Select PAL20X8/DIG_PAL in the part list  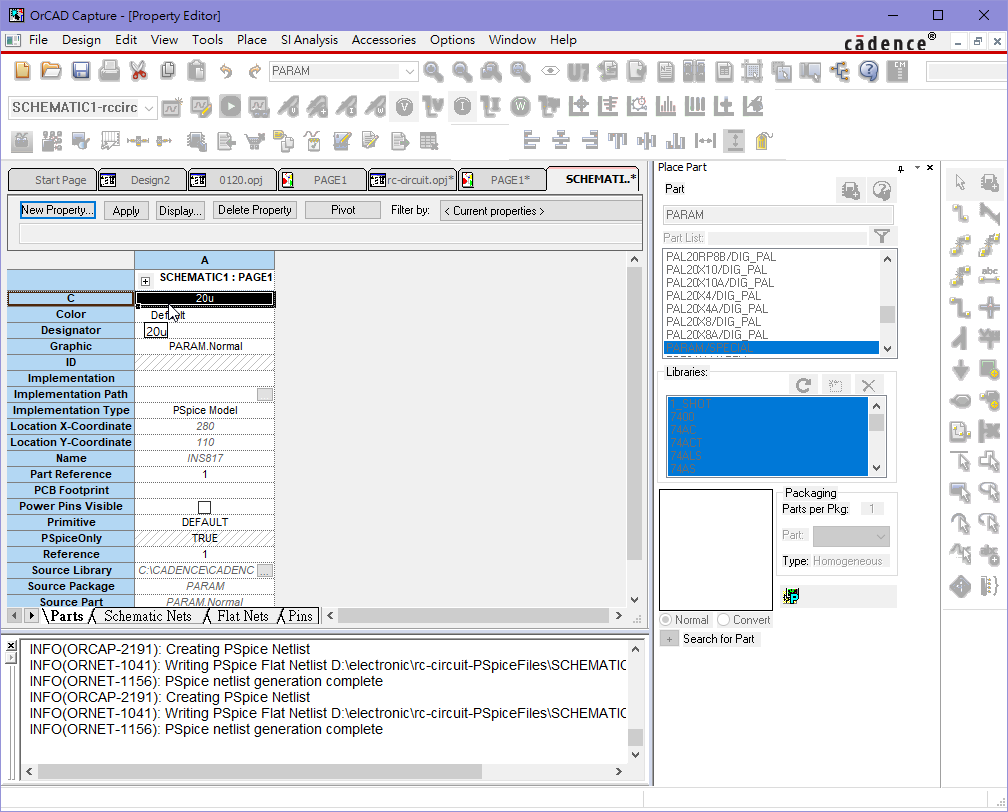(714, 321)
